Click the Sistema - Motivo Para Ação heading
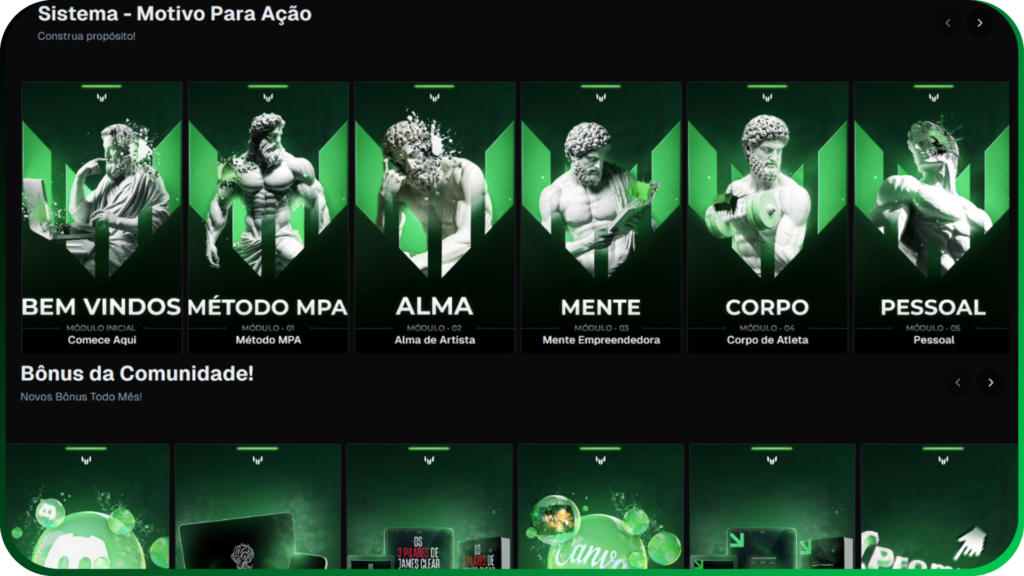1024x576 pixels. point(174,14)
